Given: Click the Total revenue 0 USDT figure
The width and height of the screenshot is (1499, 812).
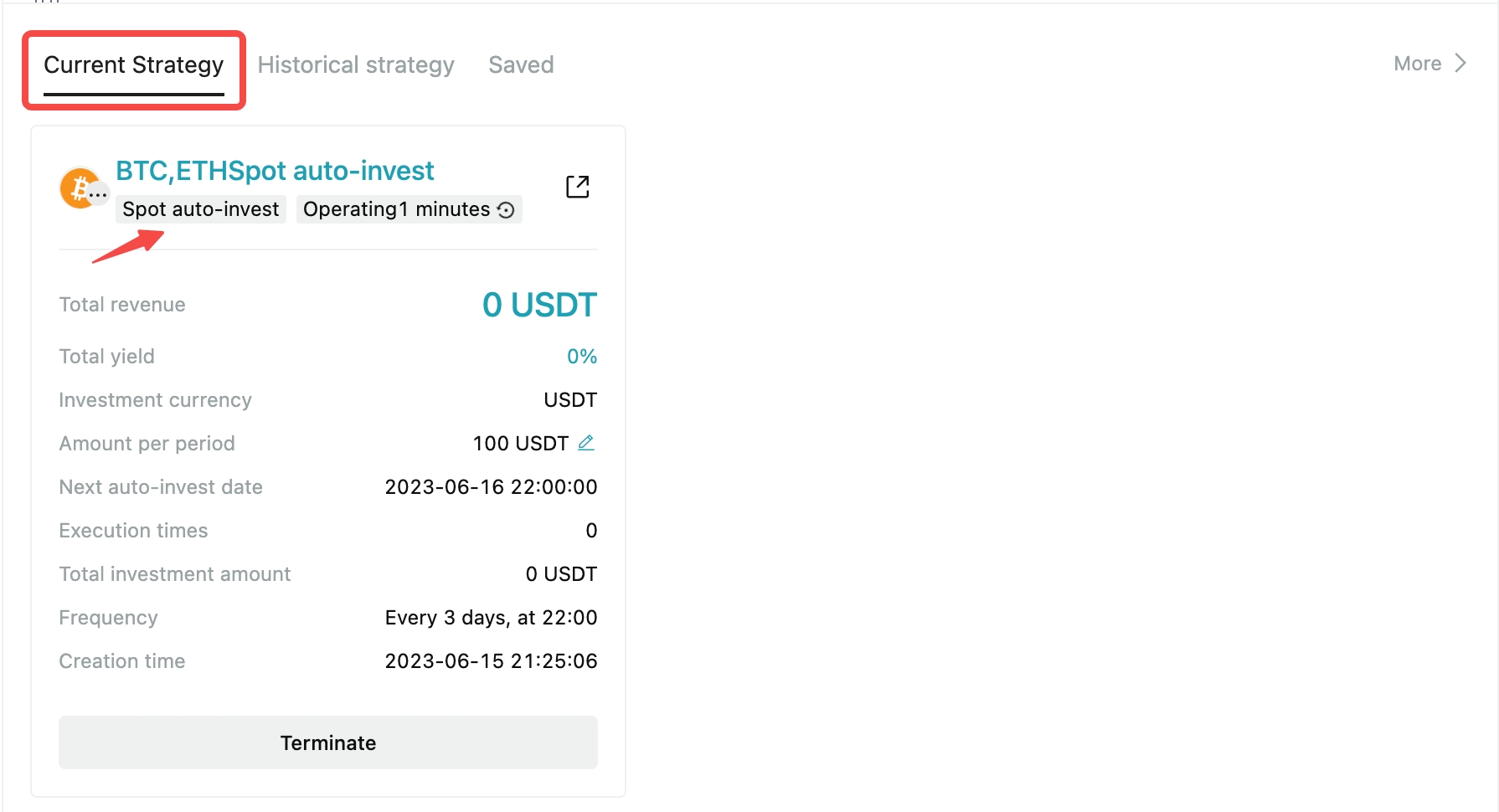Looking at the screenshot, I should pyautogui.click(x=539, y=304).
